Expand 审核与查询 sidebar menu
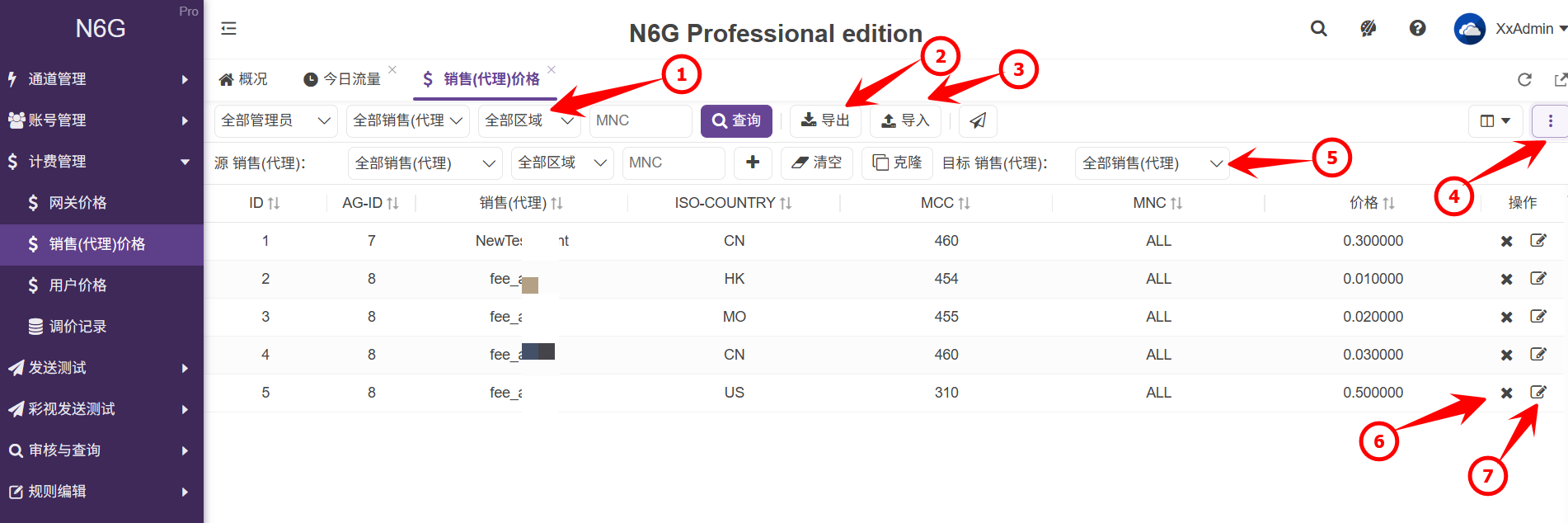The height and width of the screenshot is (523, 1568). click(101, 450)
